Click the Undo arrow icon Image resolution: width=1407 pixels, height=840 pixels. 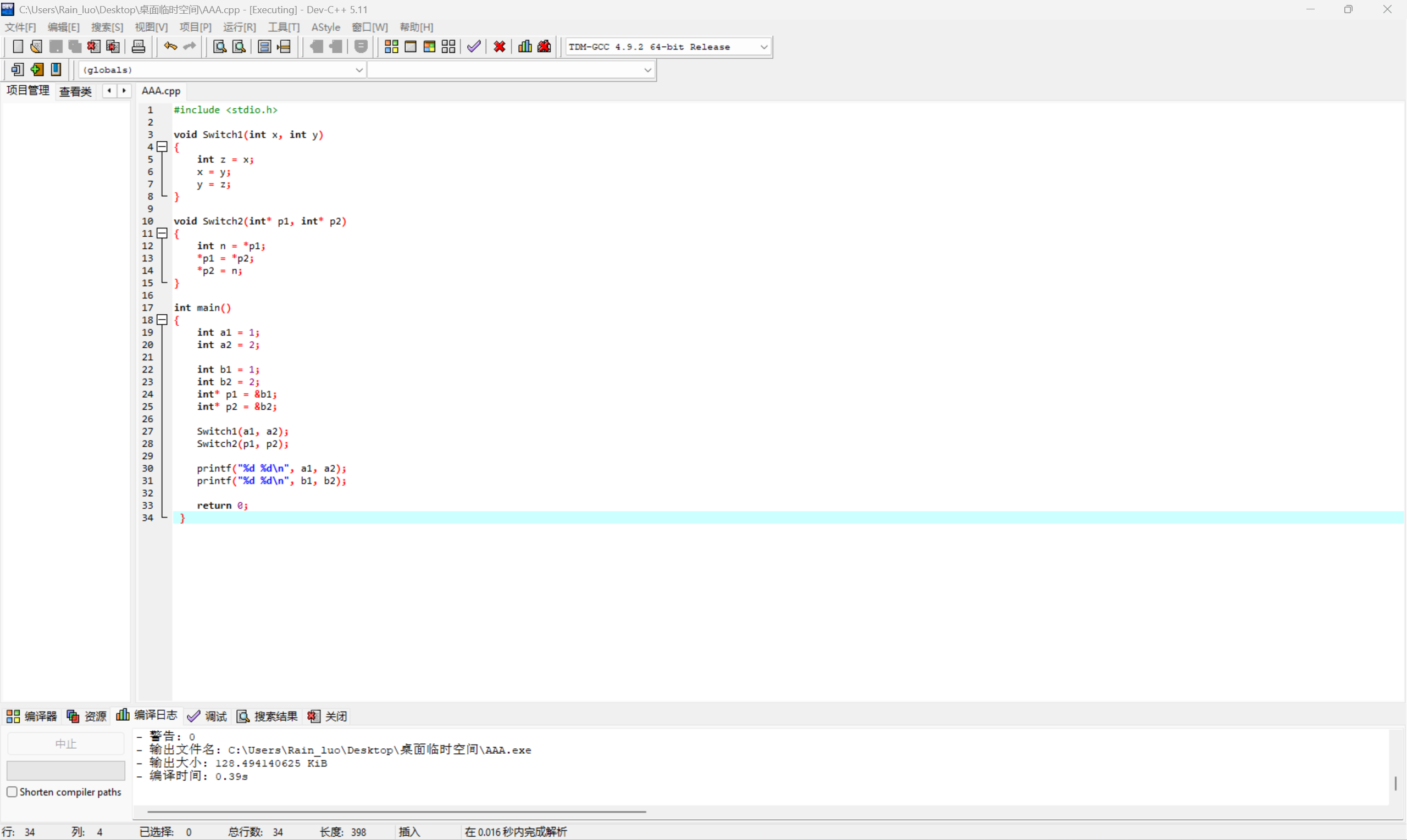click(x=170, y=46)
